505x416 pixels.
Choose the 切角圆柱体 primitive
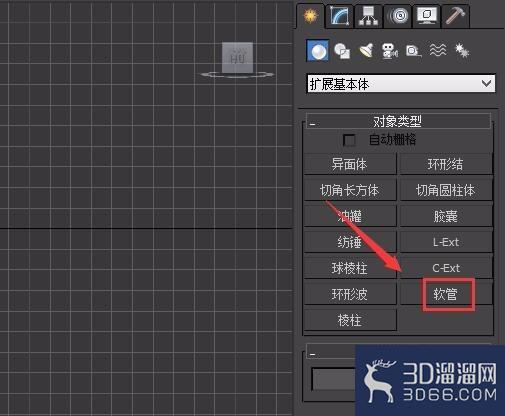446,190
